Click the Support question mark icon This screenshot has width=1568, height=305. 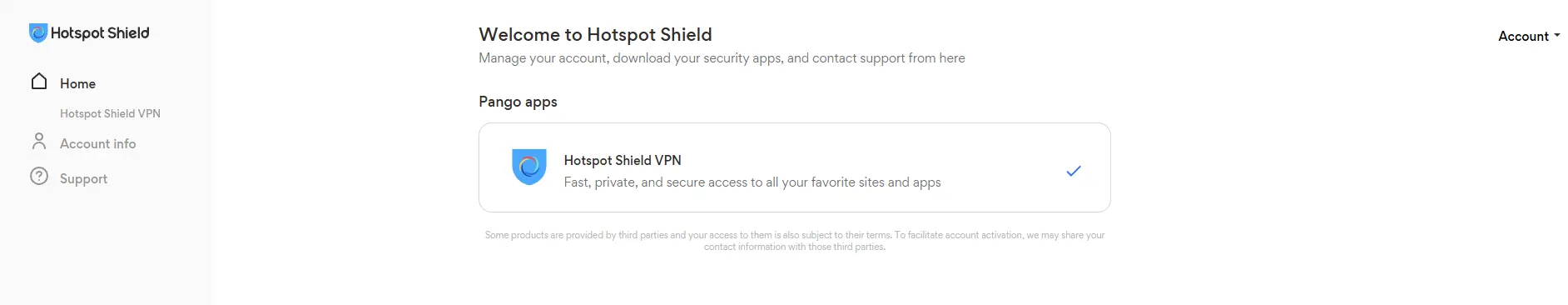(x=39, y=177)
